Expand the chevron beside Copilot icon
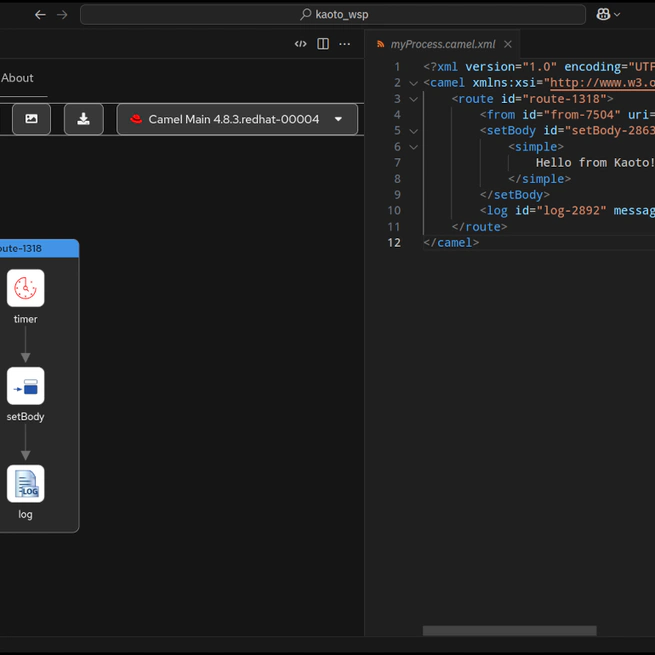 [x=617, y=15]
